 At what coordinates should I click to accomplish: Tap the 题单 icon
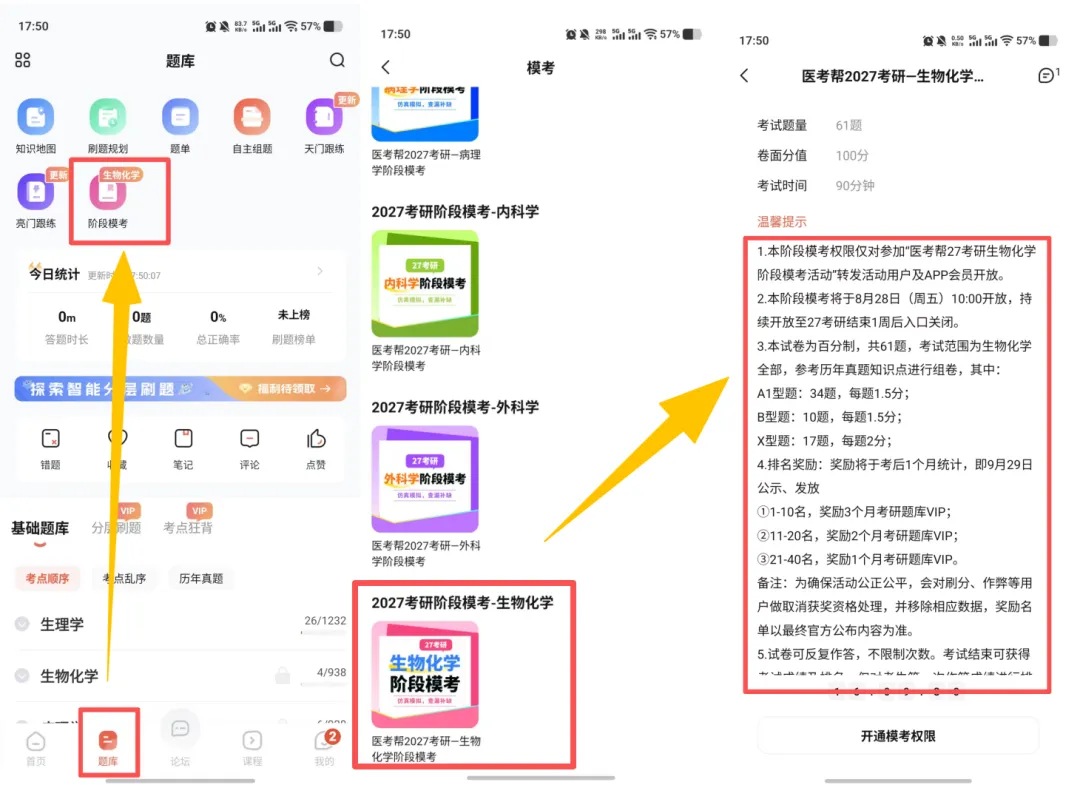pyautogui.click(x=180, y=117)
